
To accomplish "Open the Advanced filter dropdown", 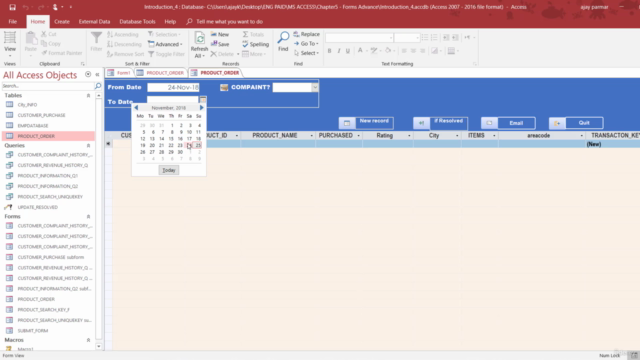I will click(x=165, y=44).
